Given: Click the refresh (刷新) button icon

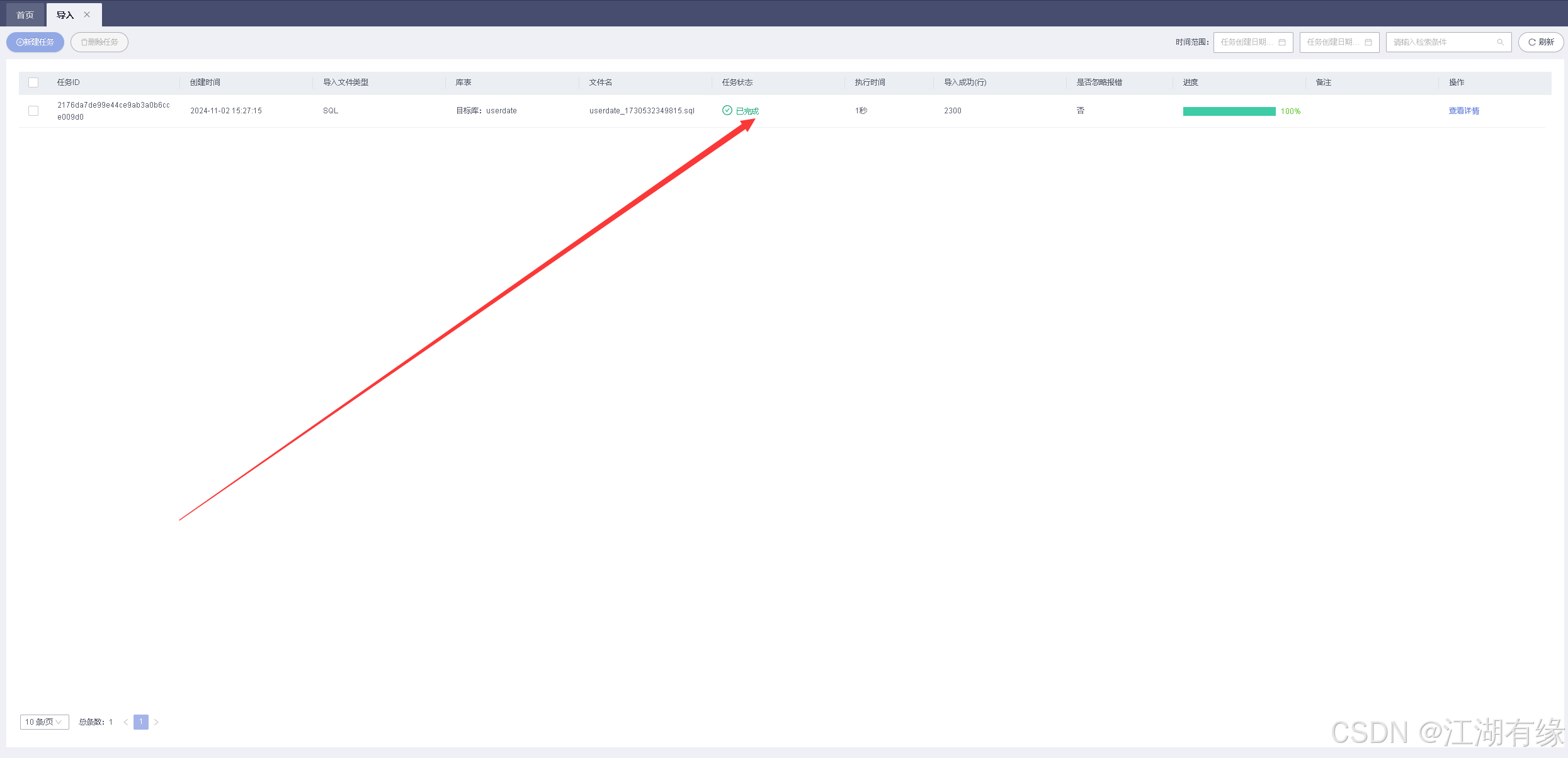Looking at the screenshot, I should (1531, 42).
